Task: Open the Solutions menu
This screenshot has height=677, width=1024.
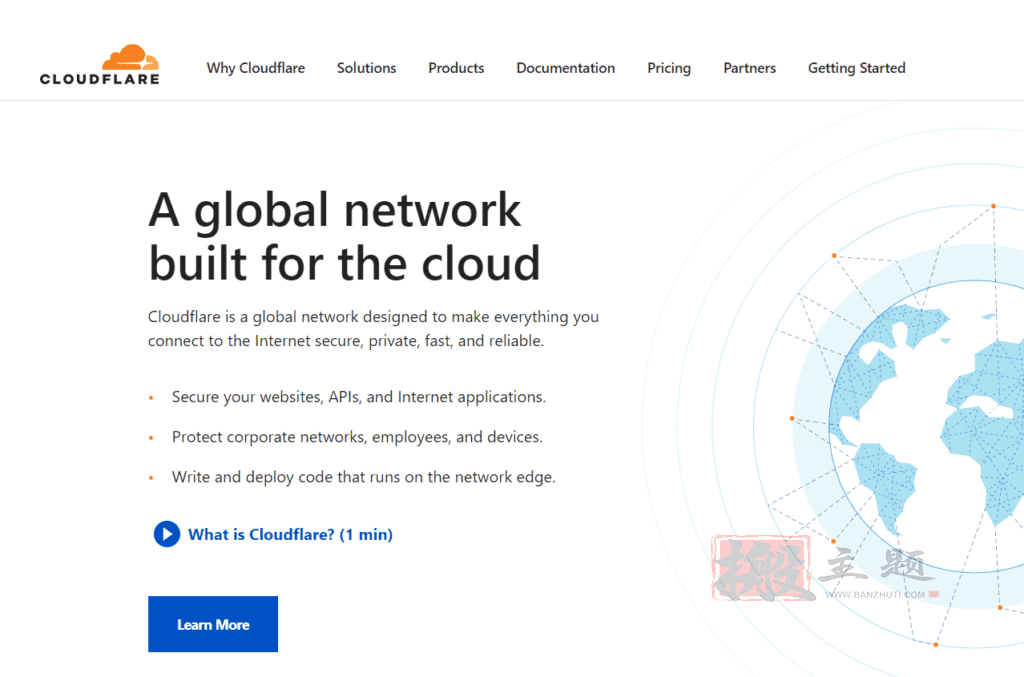Action: pos(366,68)
